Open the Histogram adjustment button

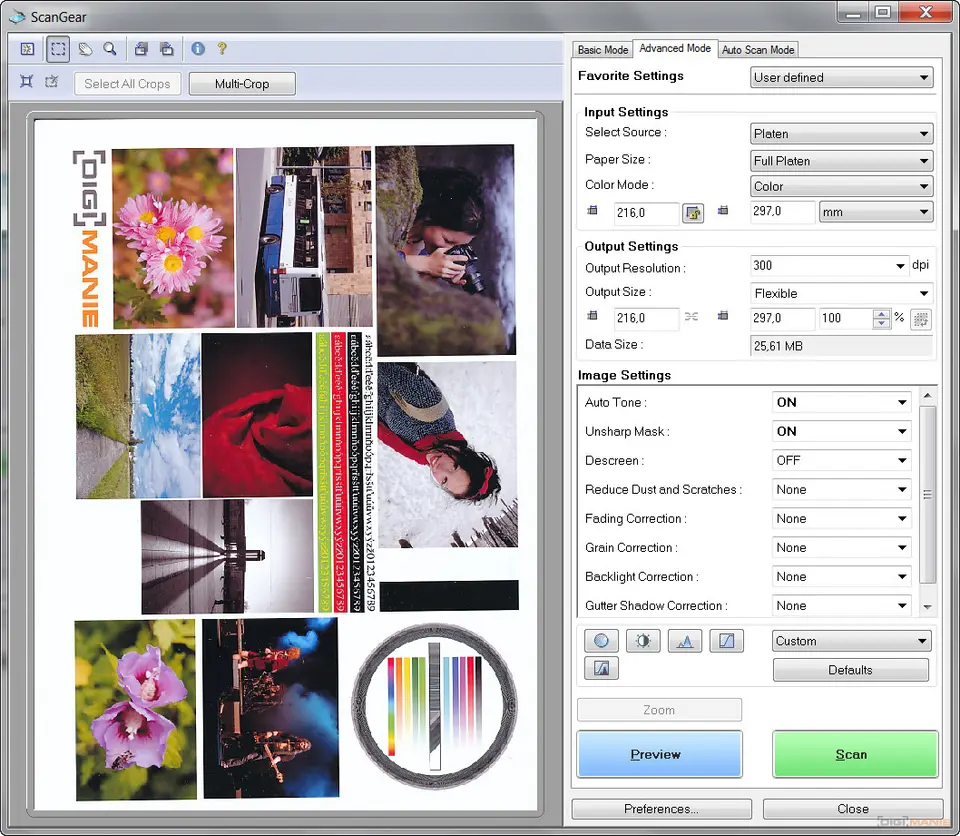(x=685, y=641)
